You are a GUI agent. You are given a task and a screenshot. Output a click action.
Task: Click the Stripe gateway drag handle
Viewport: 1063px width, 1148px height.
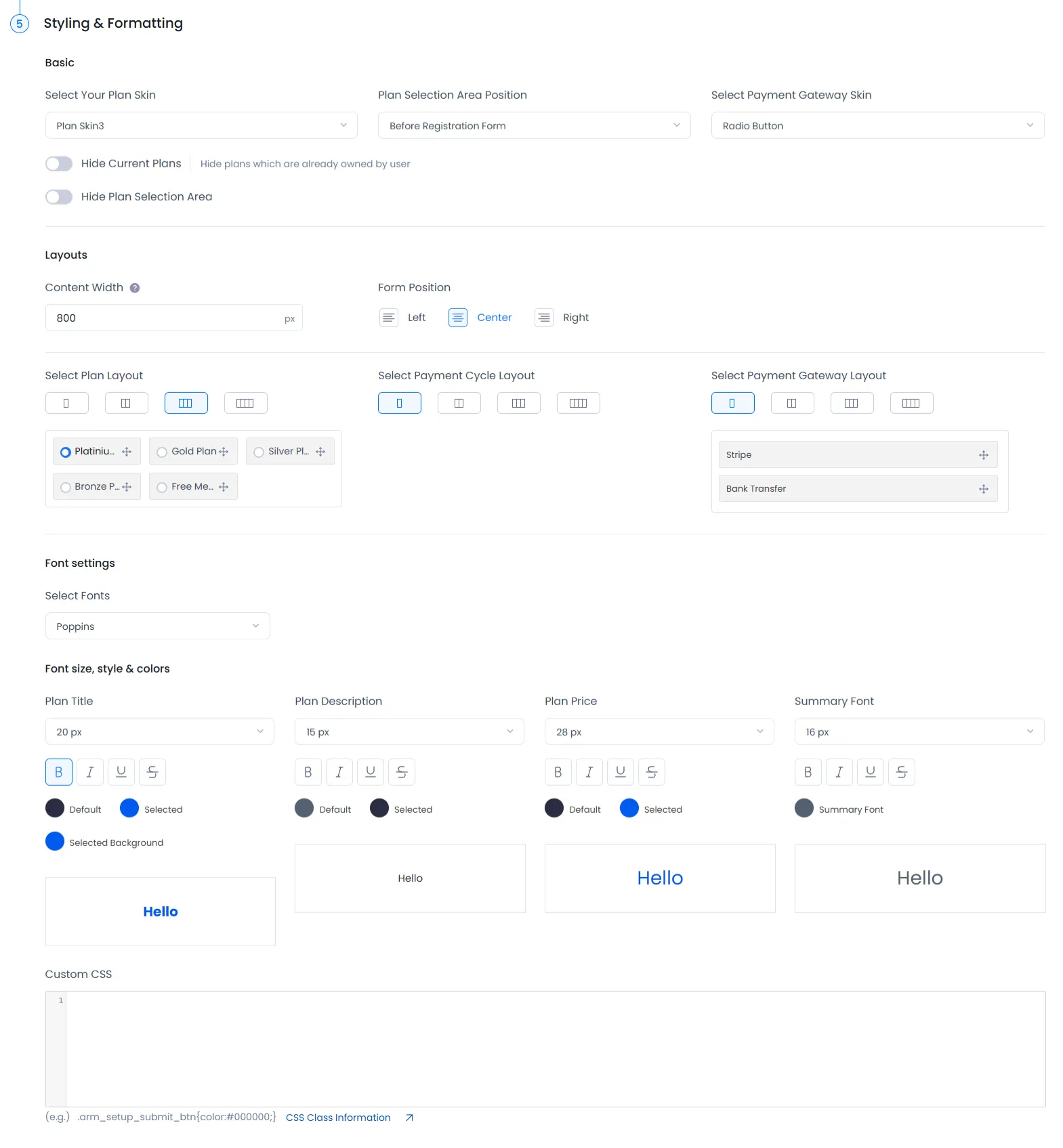click(x=983, y=455)
